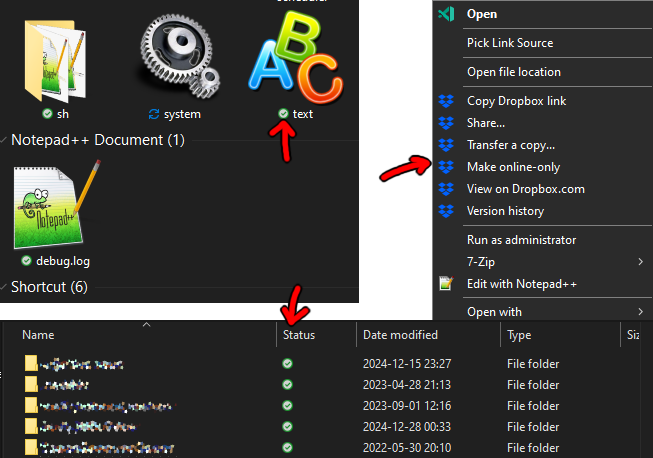
Task: Click the Notepad++ icon beside Edit entry
Action: pyautogui.click(x=446, y=284)
